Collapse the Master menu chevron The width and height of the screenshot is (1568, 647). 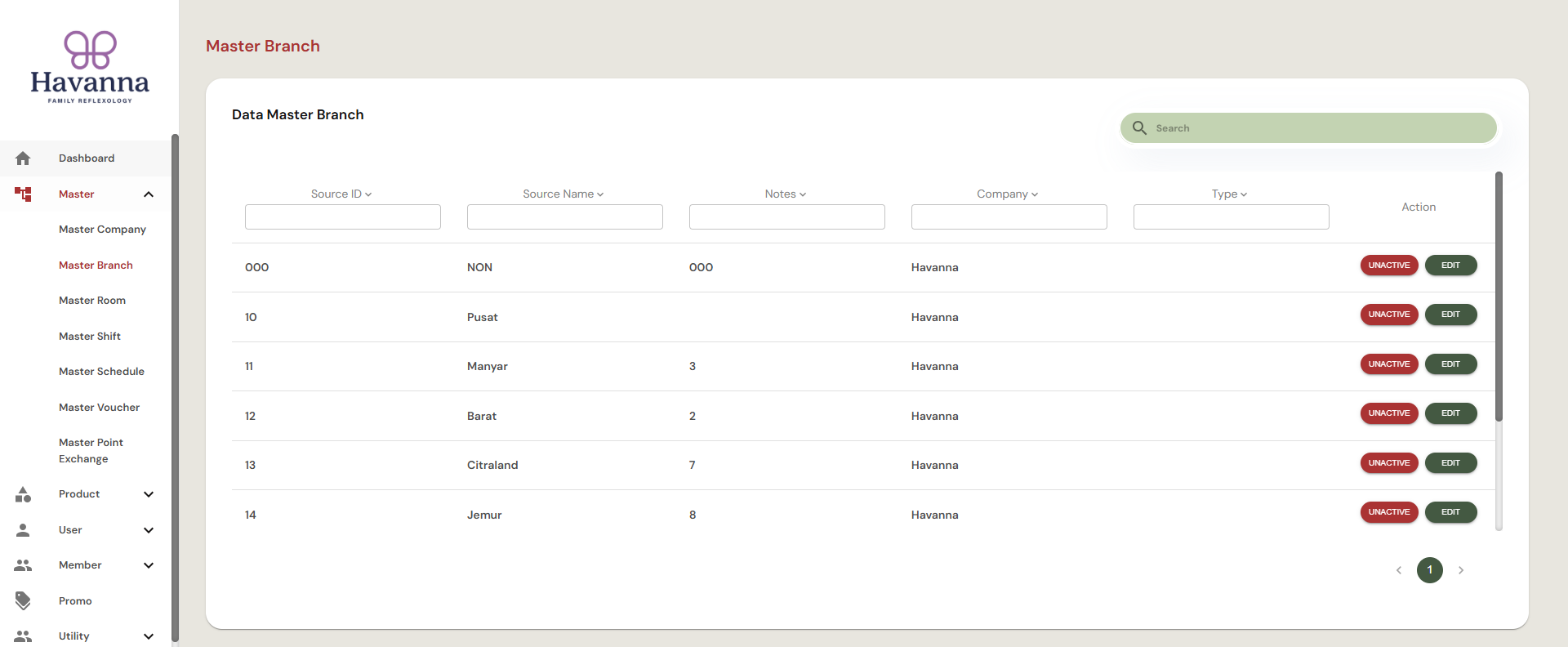click(149, 194)
